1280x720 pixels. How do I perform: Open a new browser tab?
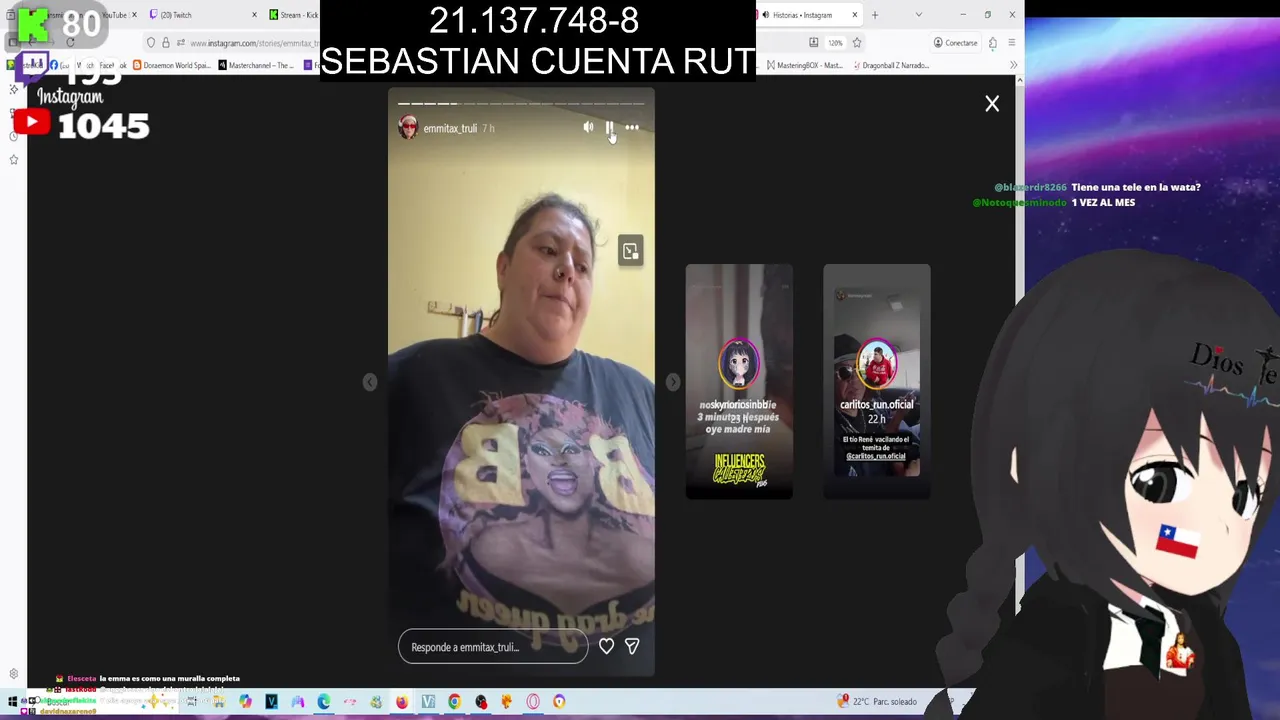(875, 15)
